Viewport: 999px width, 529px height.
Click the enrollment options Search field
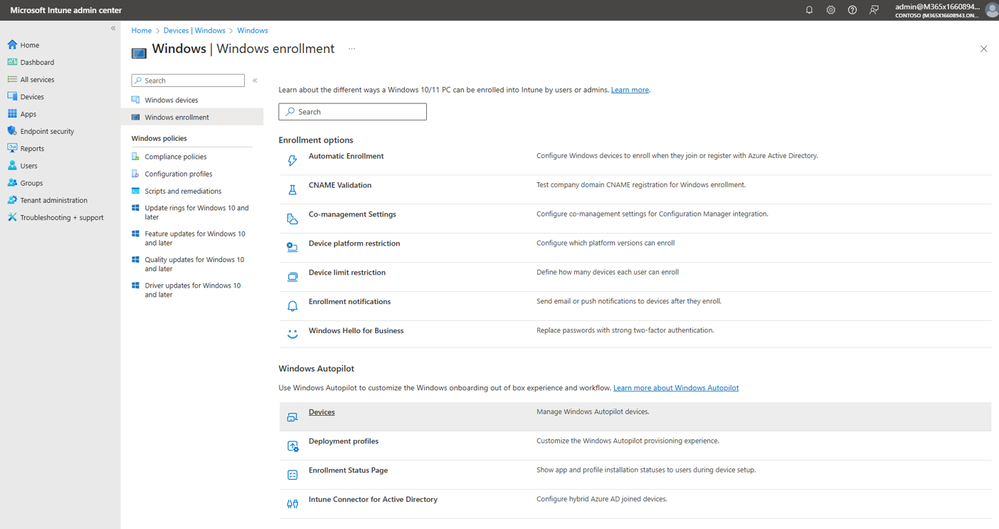tap(352, 112)
